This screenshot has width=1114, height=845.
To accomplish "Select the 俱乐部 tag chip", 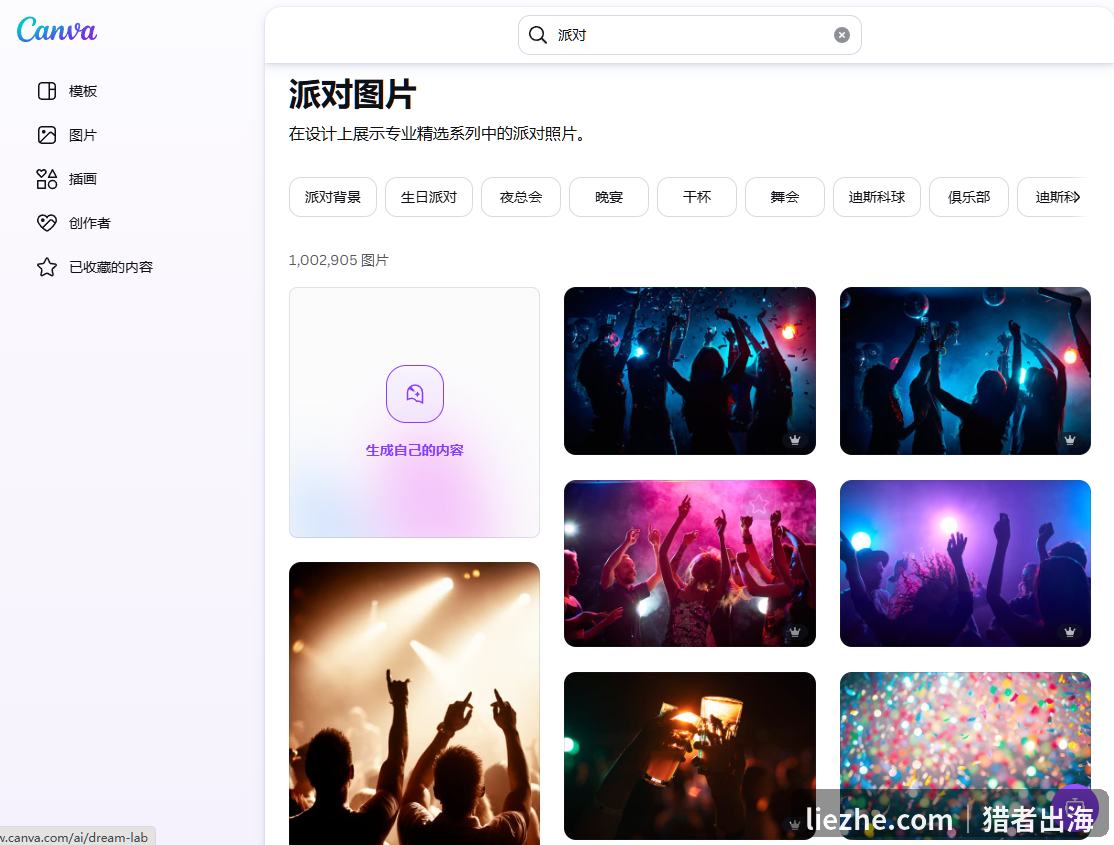I will tap(969, 197).
